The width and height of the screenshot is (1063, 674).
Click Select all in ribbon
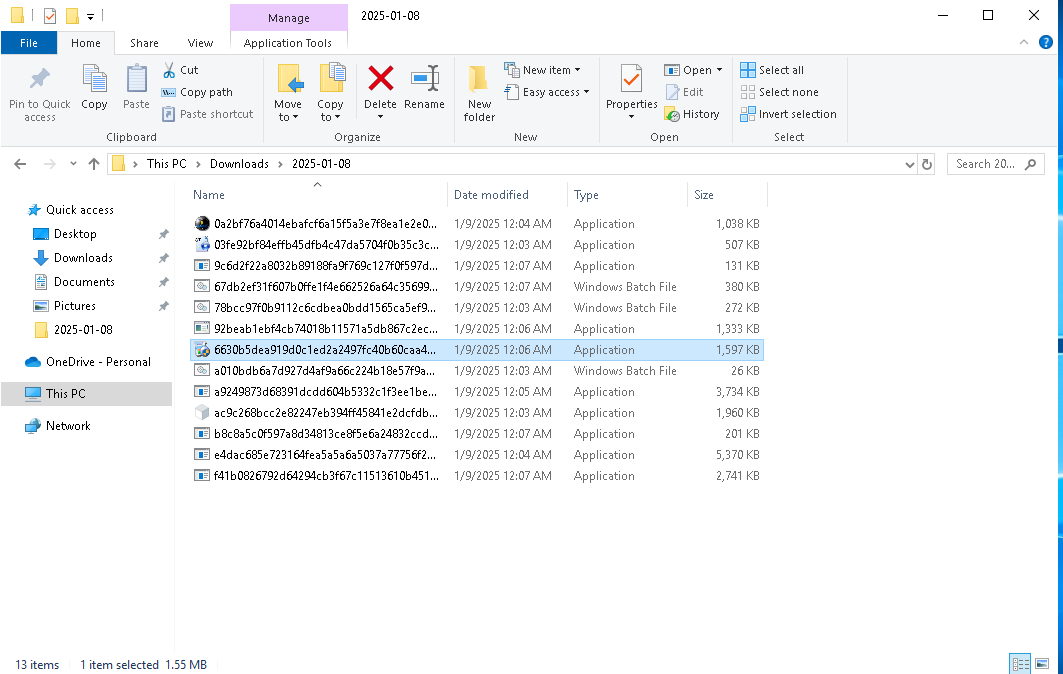pos(772,70)
